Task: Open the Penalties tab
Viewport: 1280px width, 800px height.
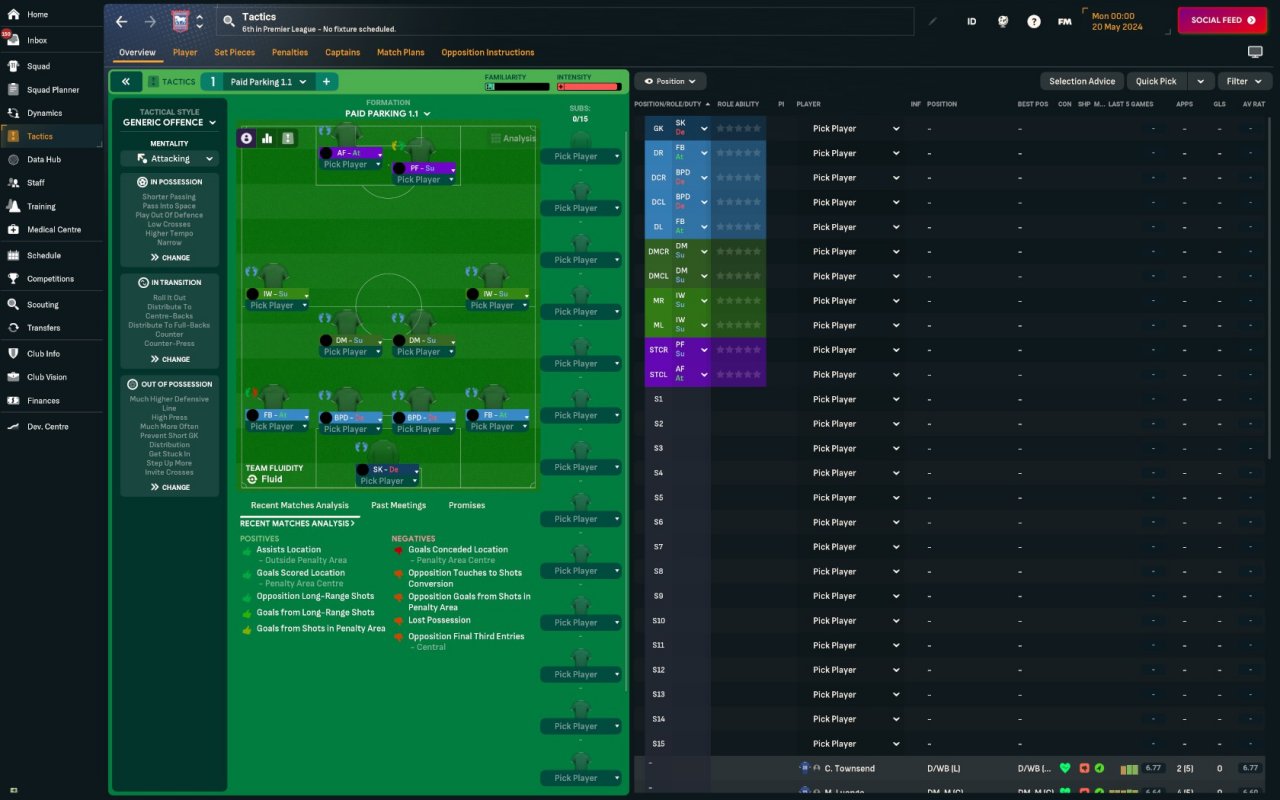Action: [x=290, y=52]
